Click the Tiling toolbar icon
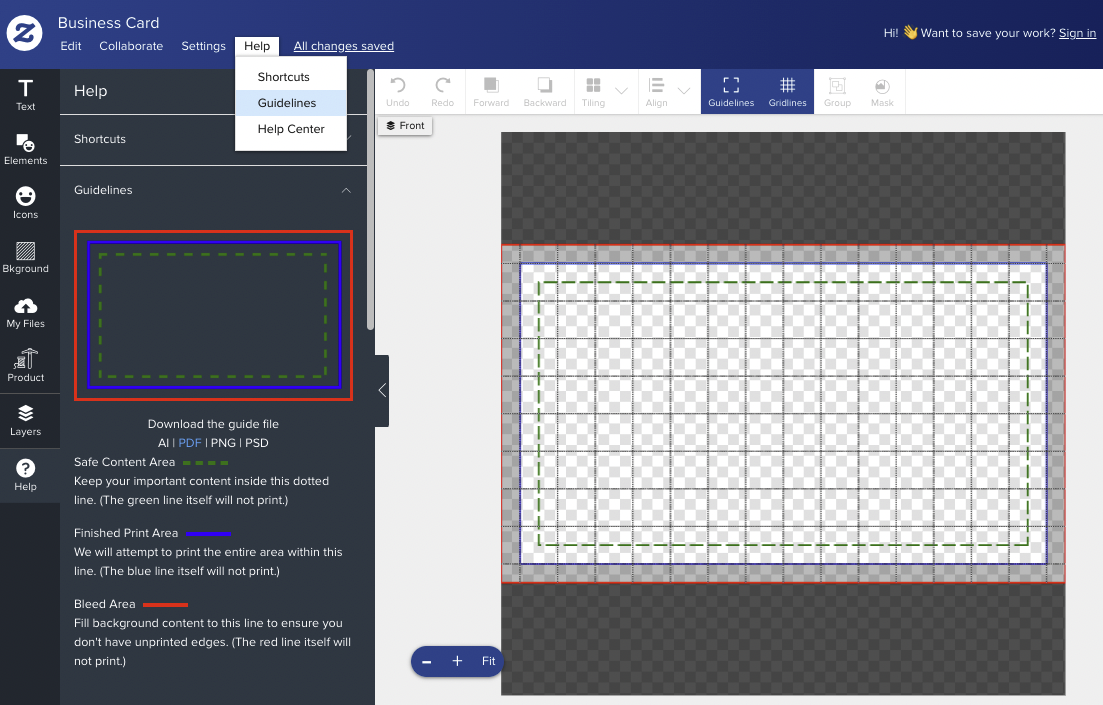Screen dimensions: 1103x705 (x=593, y=91)
